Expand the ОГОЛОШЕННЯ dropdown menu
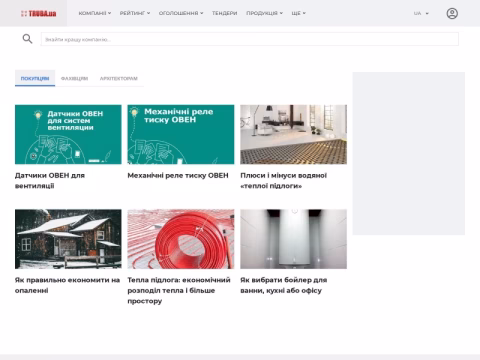The width and height of the screenshot is (480, 360). click(181, 13)
